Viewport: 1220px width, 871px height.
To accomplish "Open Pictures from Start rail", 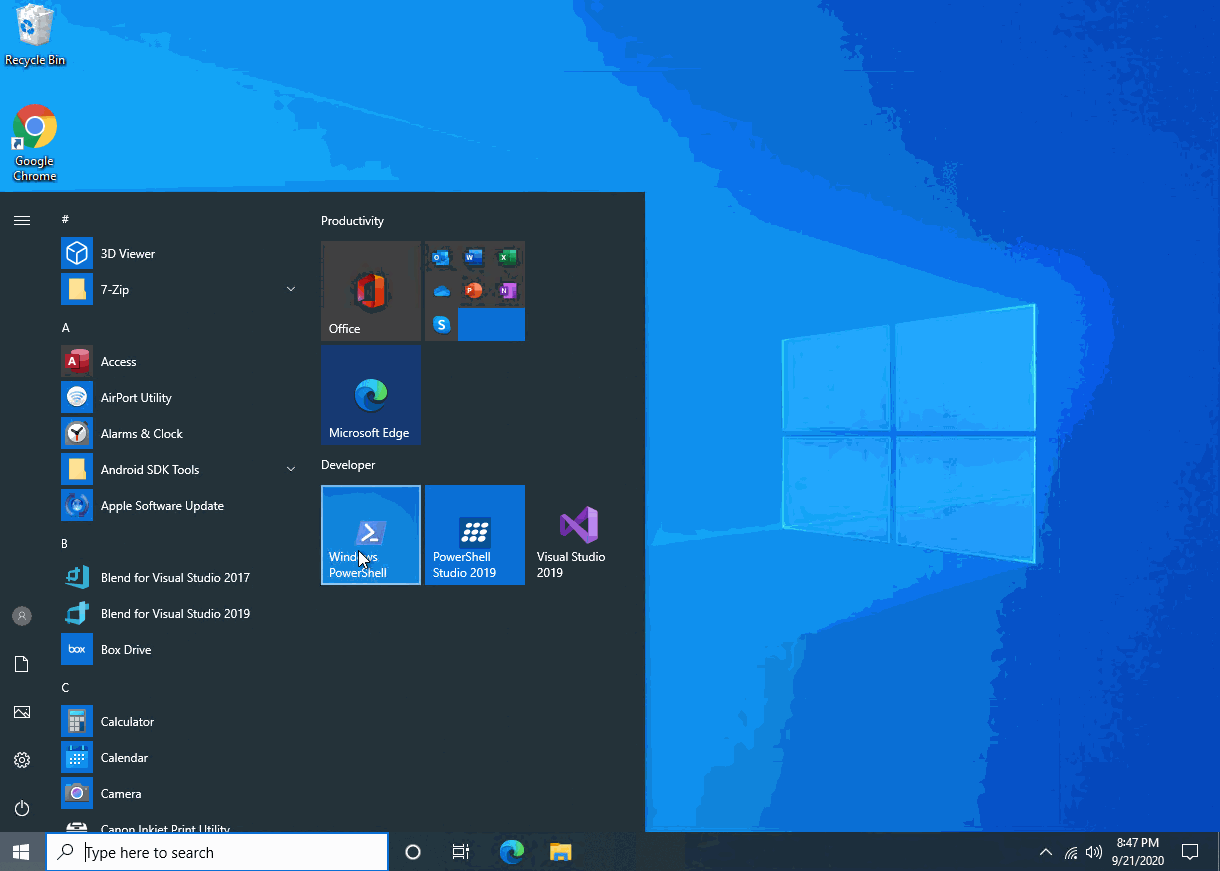I will point(22,712).
